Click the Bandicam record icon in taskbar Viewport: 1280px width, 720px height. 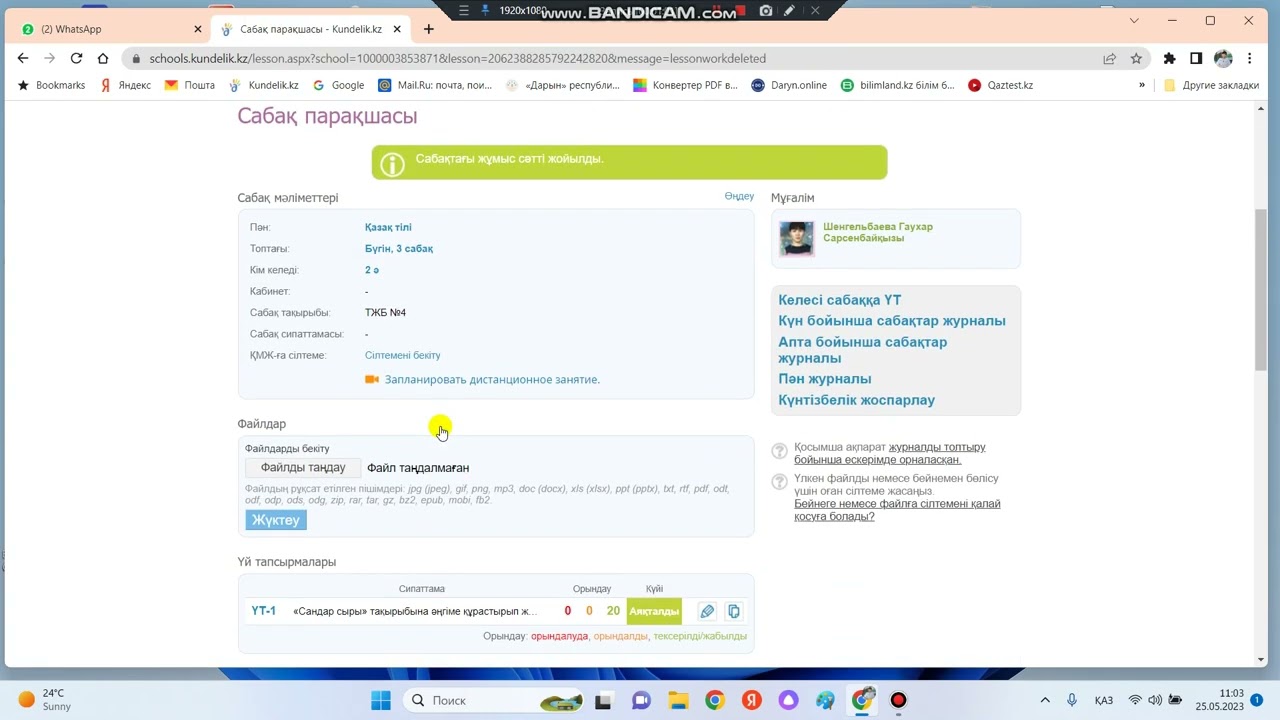(x=898, y=700)
